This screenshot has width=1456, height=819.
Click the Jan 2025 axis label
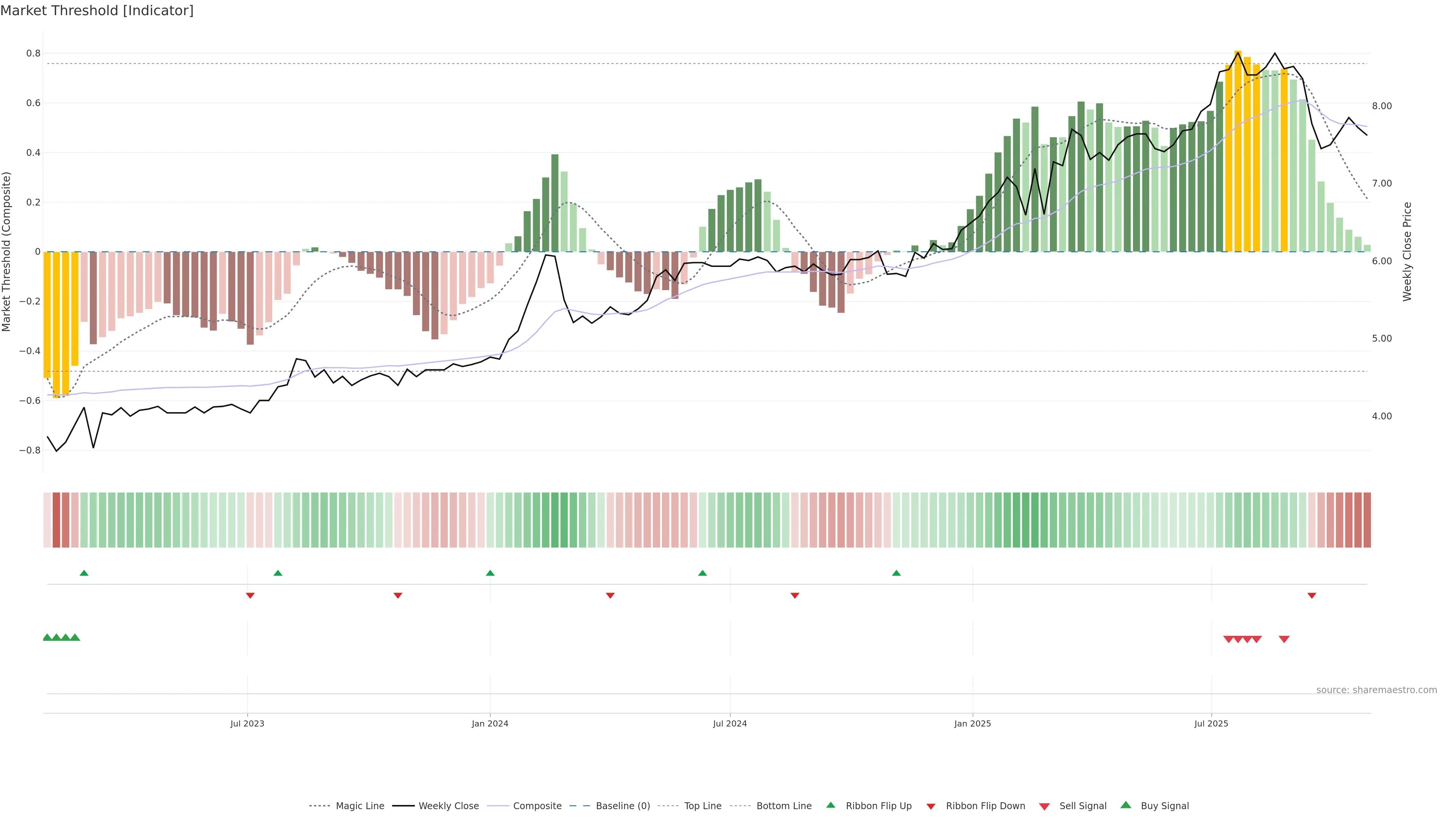[972, 723]
